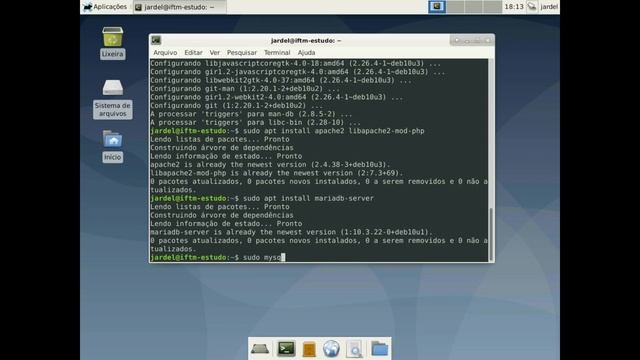Switch to the first active workspace

pyautogui.click(x=437, y=7)
